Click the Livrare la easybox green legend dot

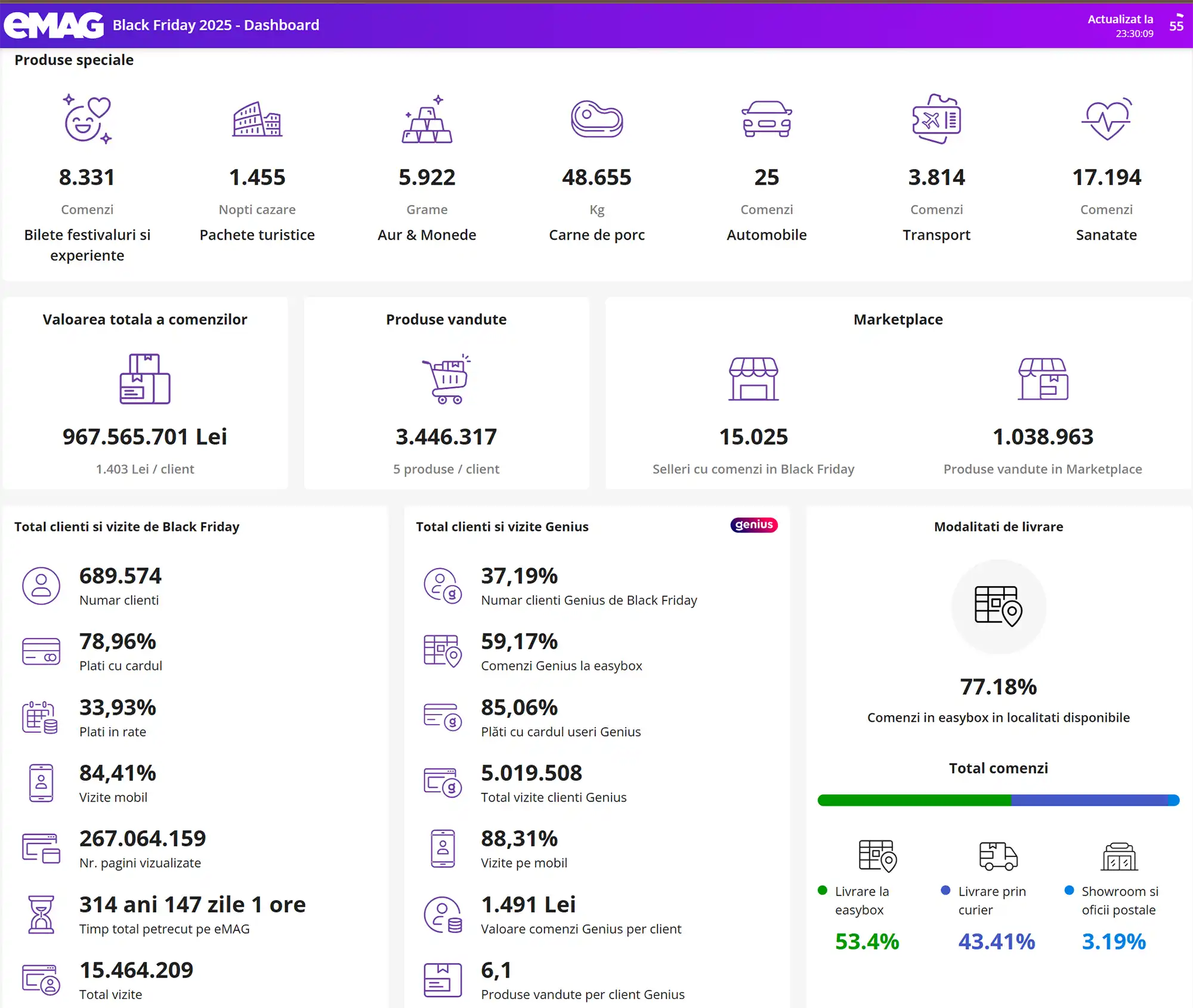(x=823, y=890)
